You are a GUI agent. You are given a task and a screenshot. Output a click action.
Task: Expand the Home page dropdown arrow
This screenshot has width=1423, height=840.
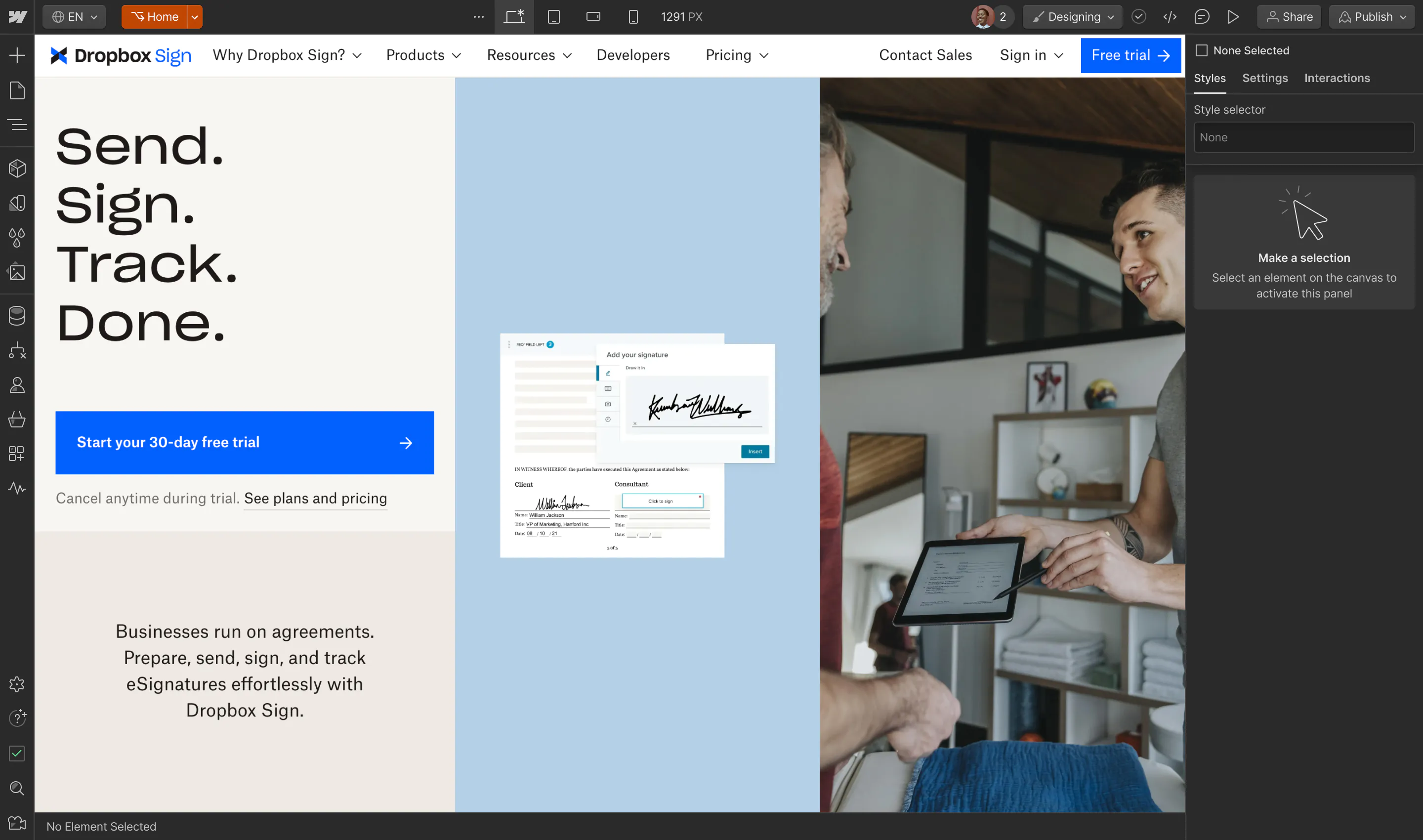tap(195, 17)
